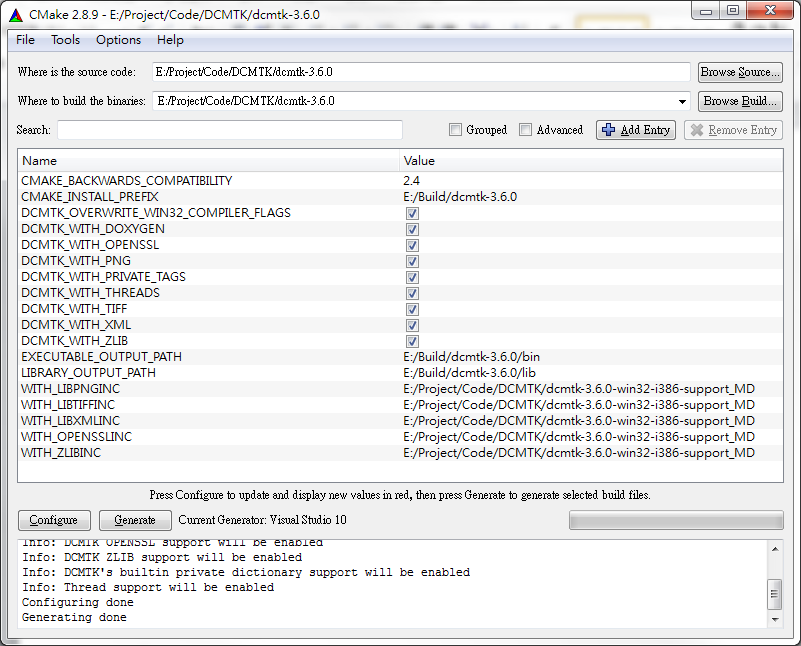Select LIBRARY_OUTPUT_PATH entry
Viewport: 801px width, 646px height.
tap(88, 373)
